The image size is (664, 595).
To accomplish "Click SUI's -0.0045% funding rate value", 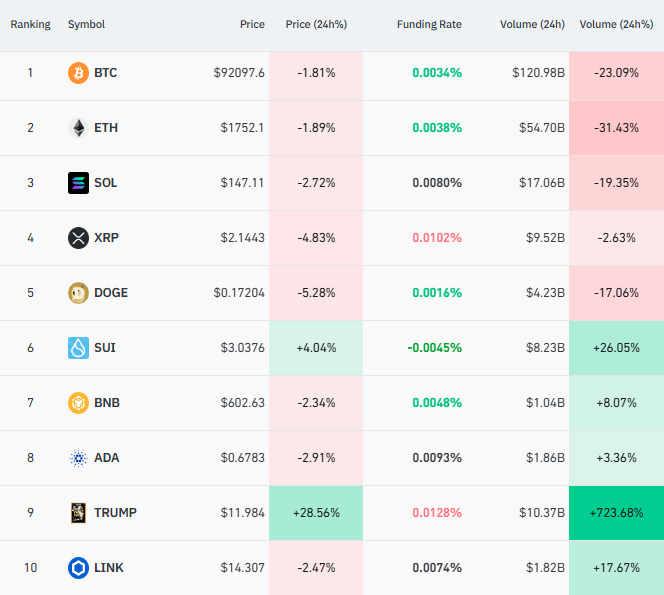I will [434, 348].
